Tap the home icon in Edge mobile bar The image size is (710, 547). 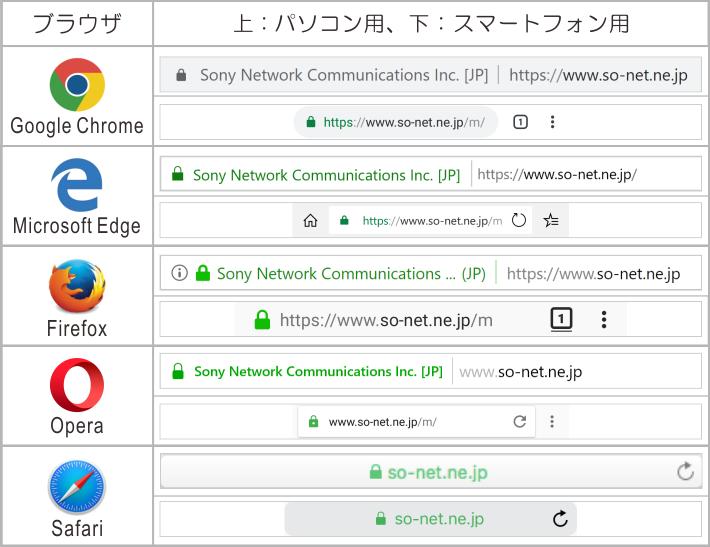310,221
